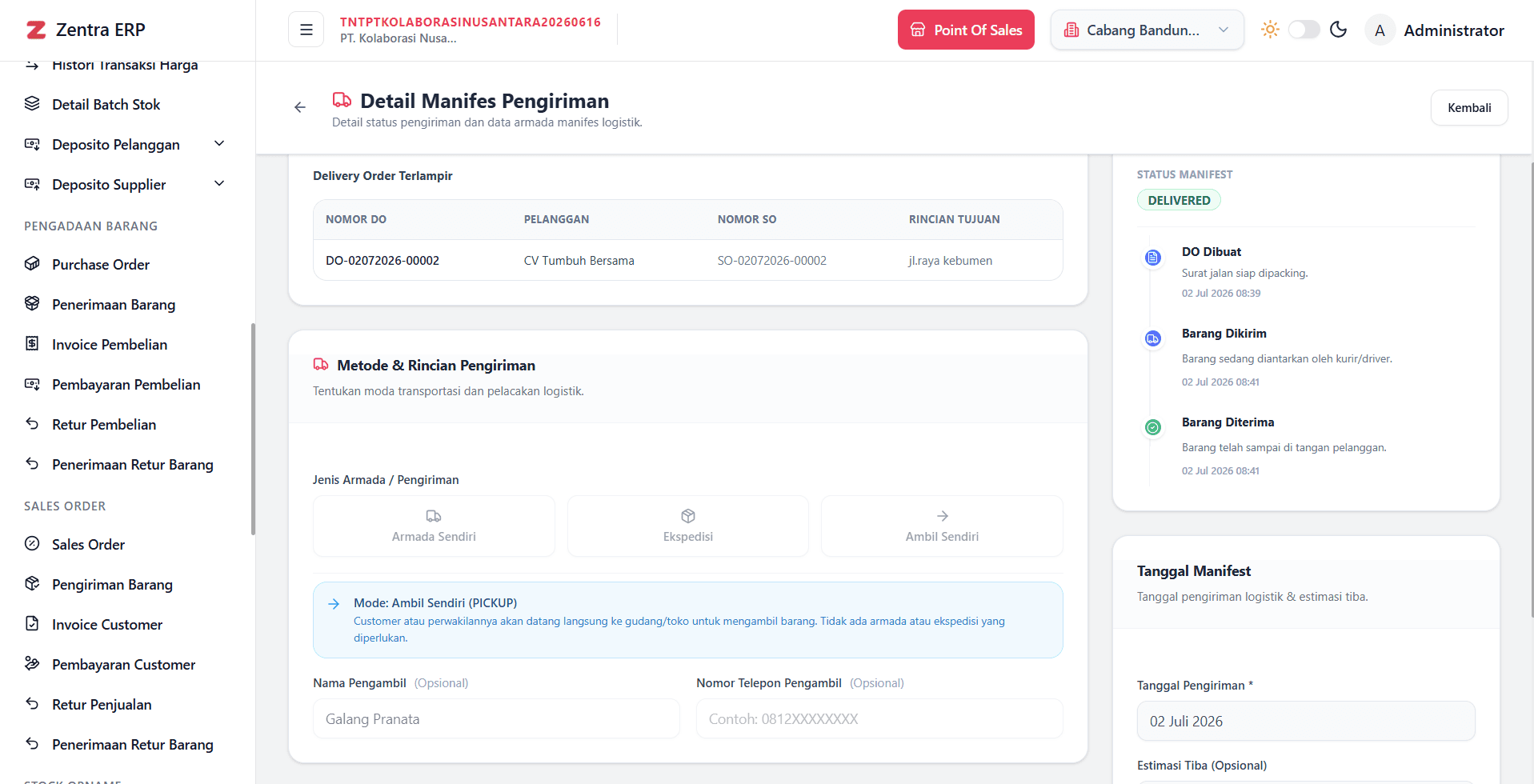Choose Armada Sendiri delivery type

click(434, 526)
